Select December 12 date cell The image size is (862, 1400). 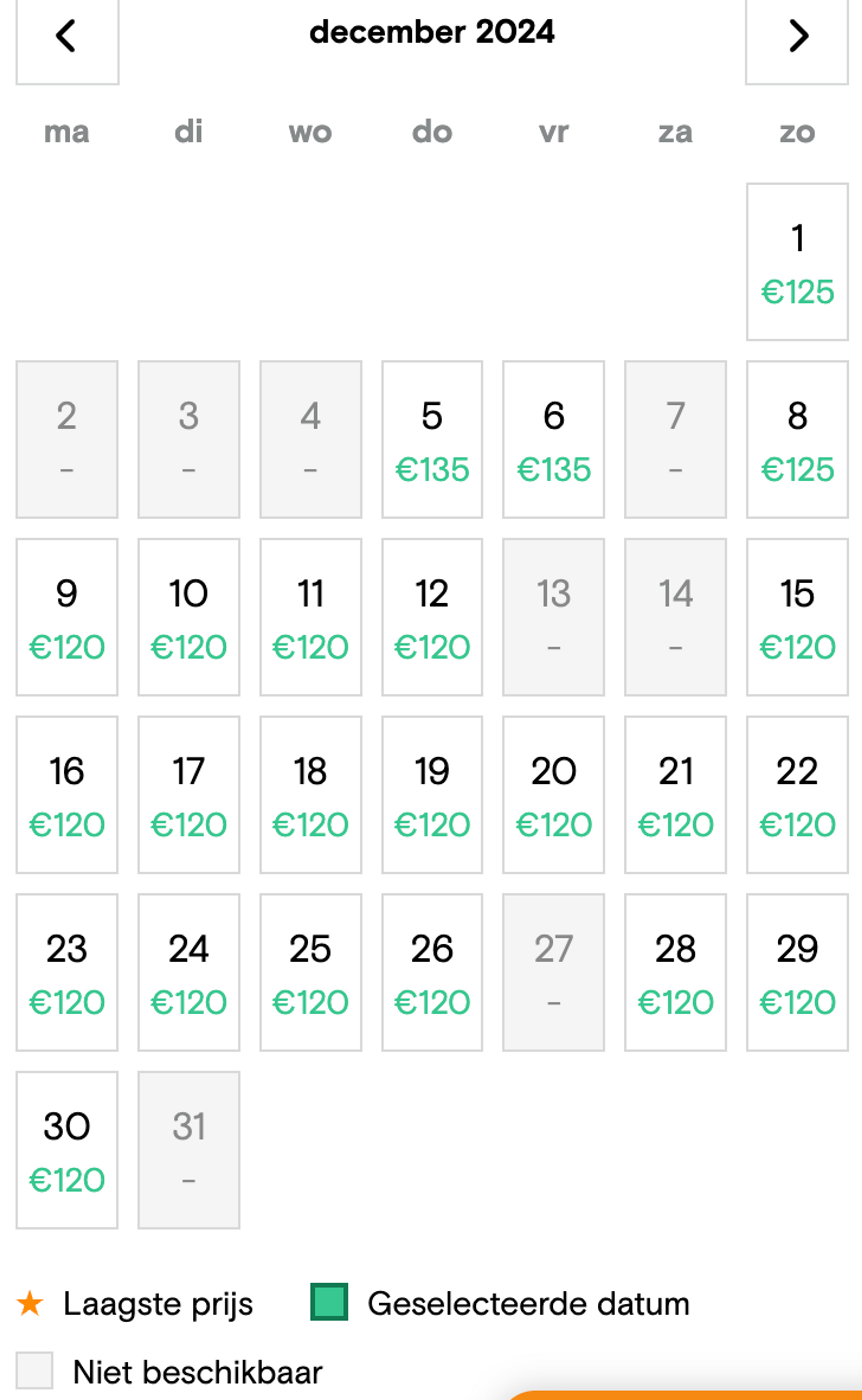click(432, 617)
